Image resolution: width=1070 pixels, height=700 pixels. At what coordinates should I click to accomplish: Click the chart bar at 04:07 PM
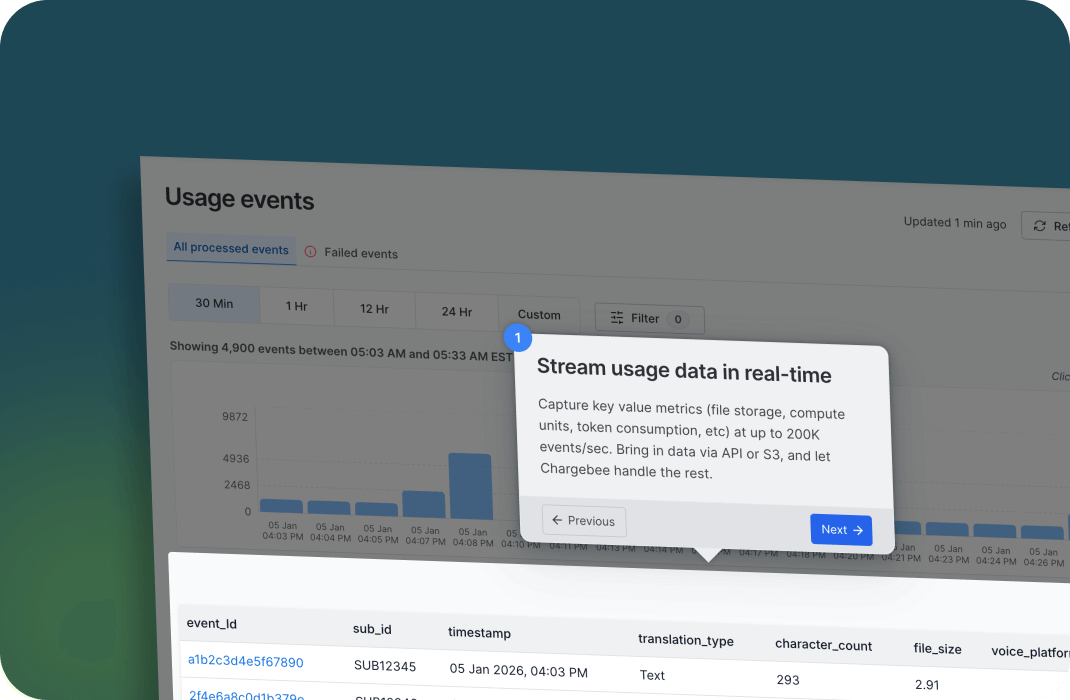pyautogui.click(x=423, y=504)
